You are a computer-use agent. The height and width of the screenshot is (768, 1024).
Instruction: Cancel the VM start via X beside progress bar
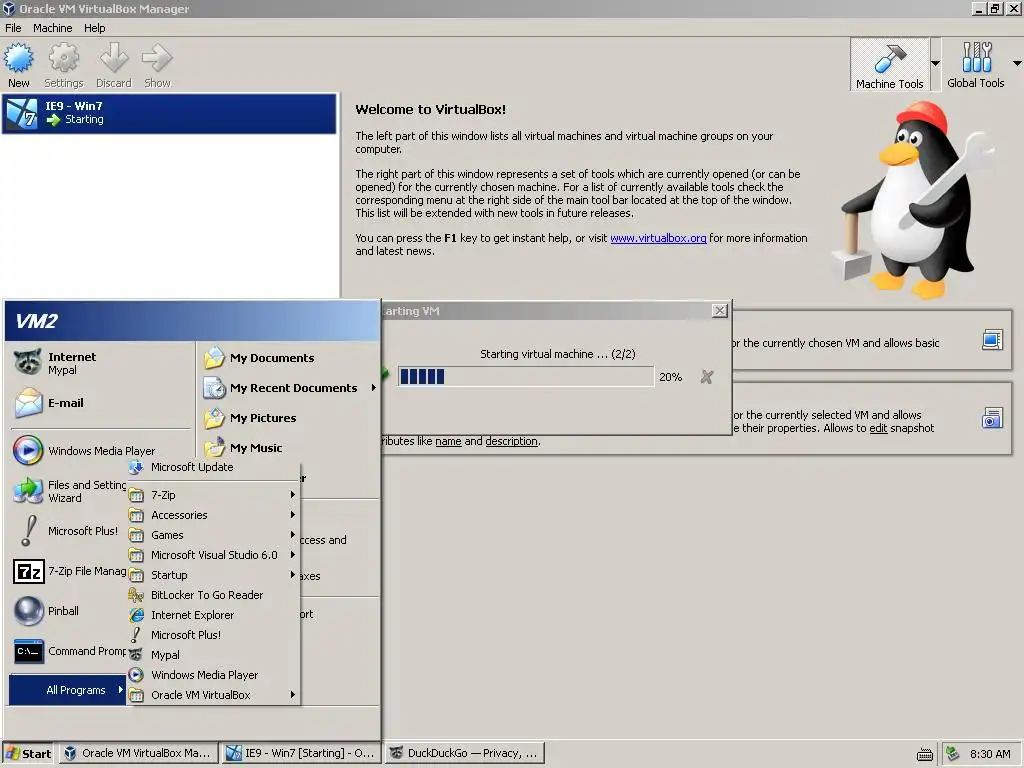coord(707,377)
